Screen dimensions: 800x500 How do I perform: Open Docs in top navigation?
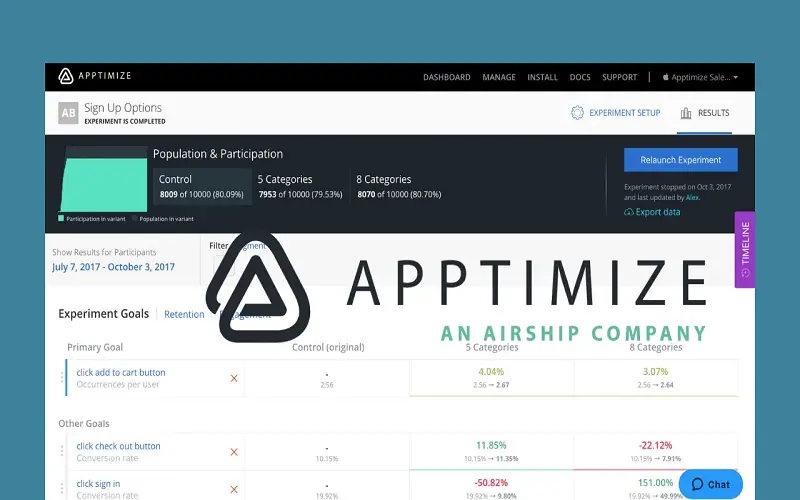[580, 77]
